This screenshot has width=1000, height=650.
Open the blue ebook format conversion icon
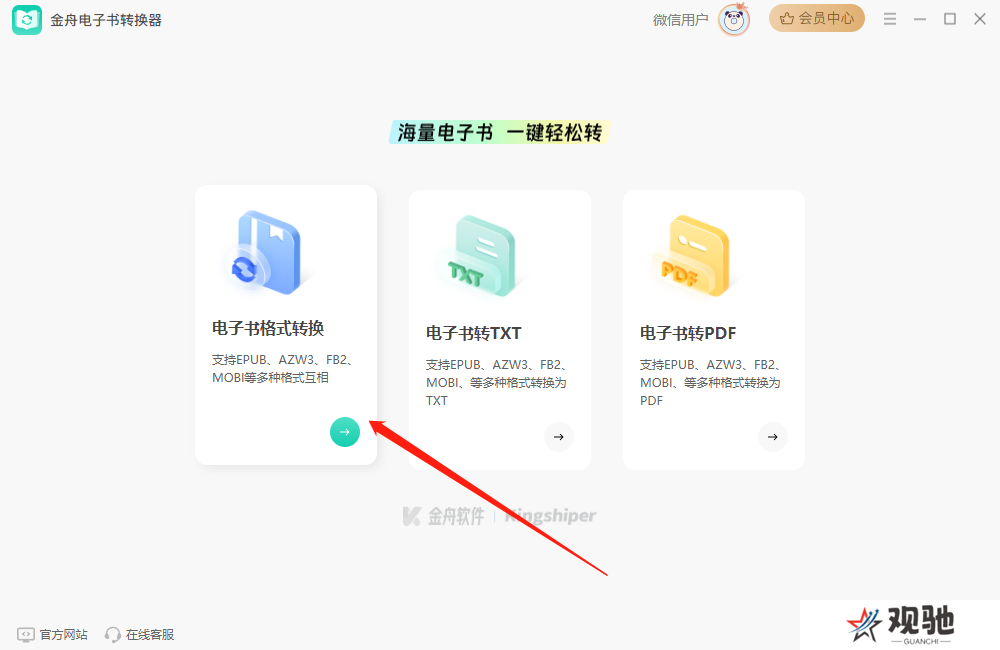pos(266,252)
